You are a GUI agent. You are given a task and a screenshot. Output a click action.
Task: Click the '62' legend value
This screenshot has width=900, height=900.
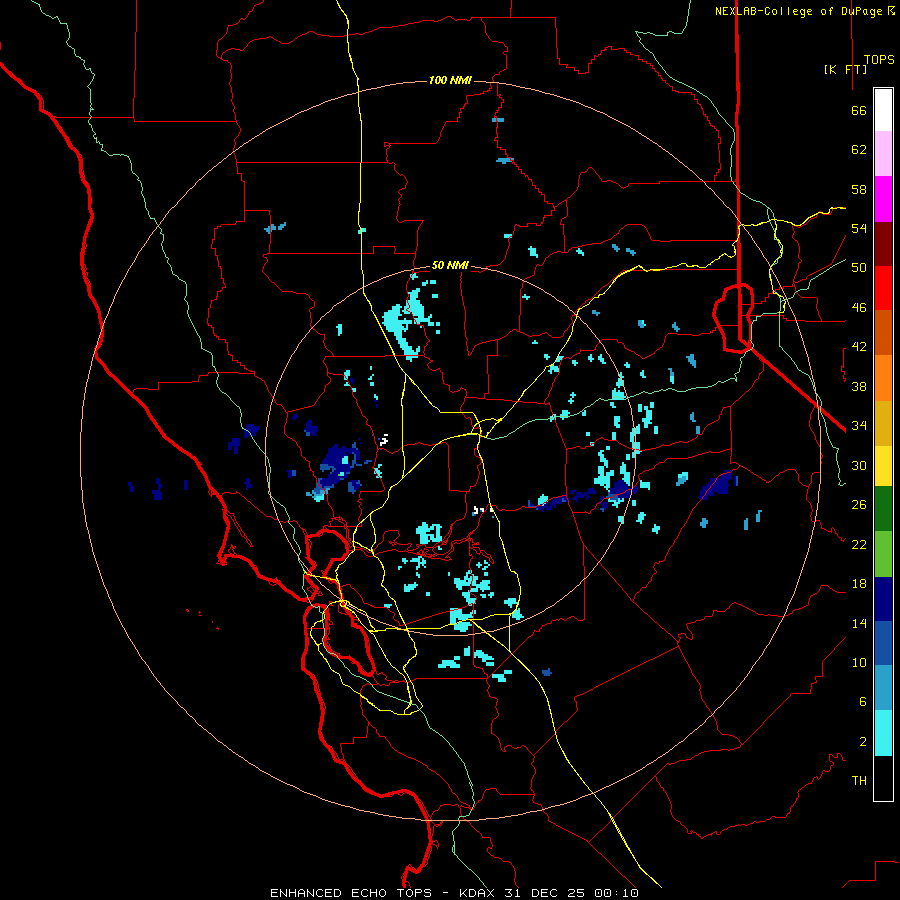(859, 150)
